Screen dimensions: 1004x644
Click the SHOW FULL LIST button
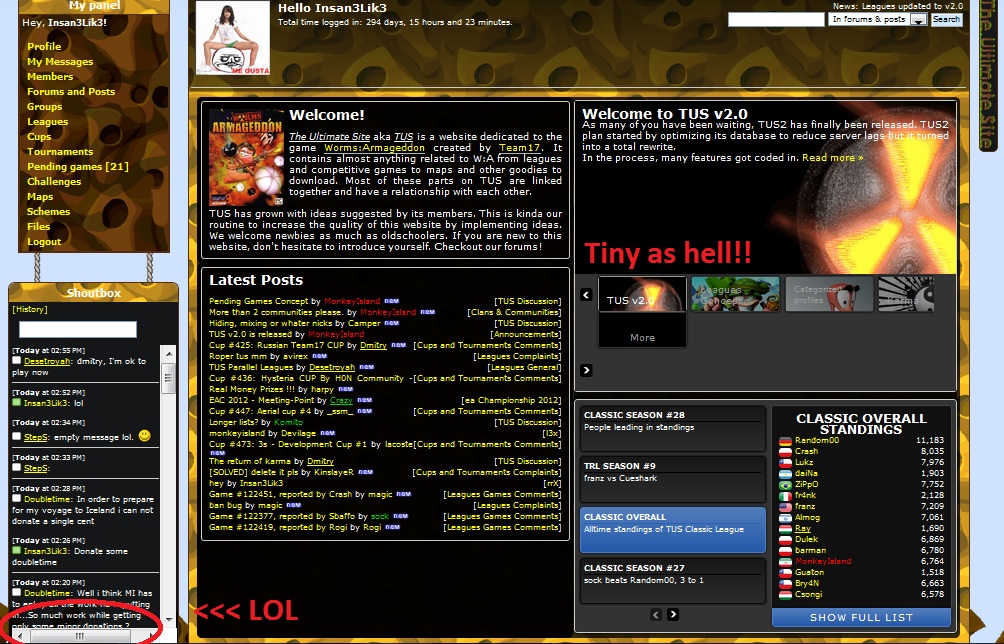click(861, 618)
